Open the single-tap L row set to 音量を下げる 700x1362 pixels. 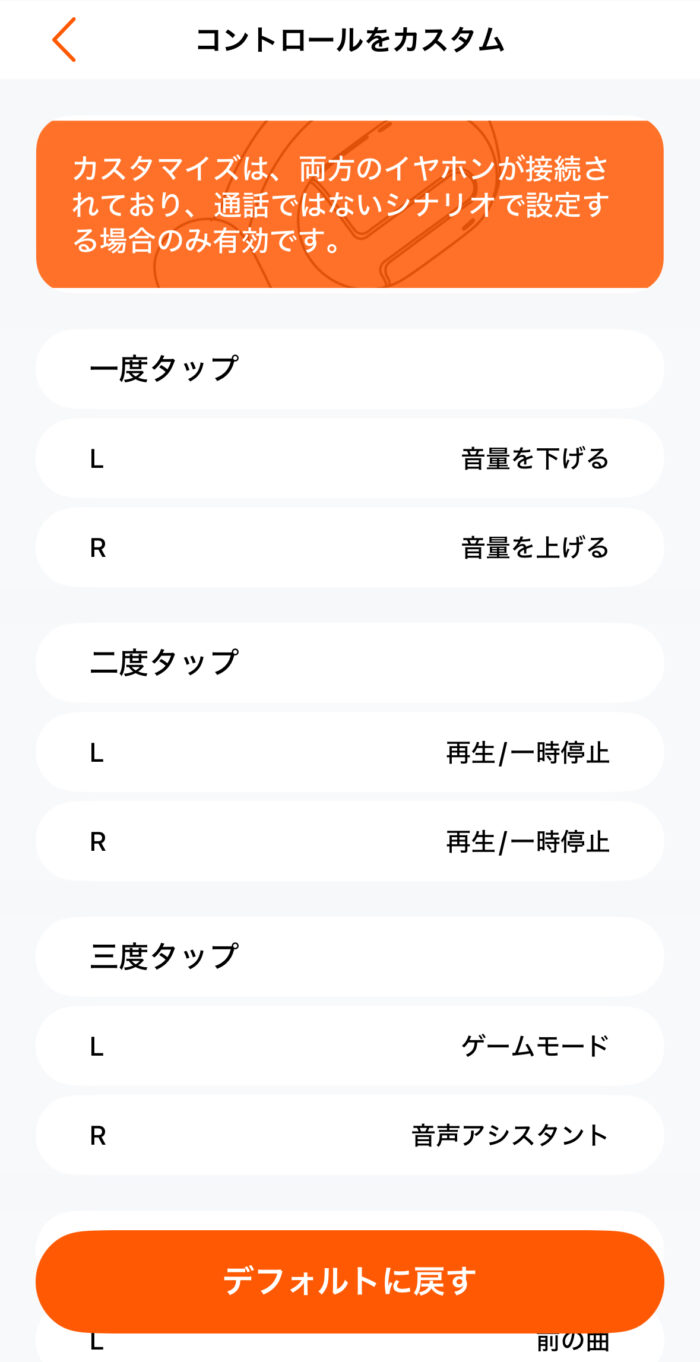click(x=349, y=459)
